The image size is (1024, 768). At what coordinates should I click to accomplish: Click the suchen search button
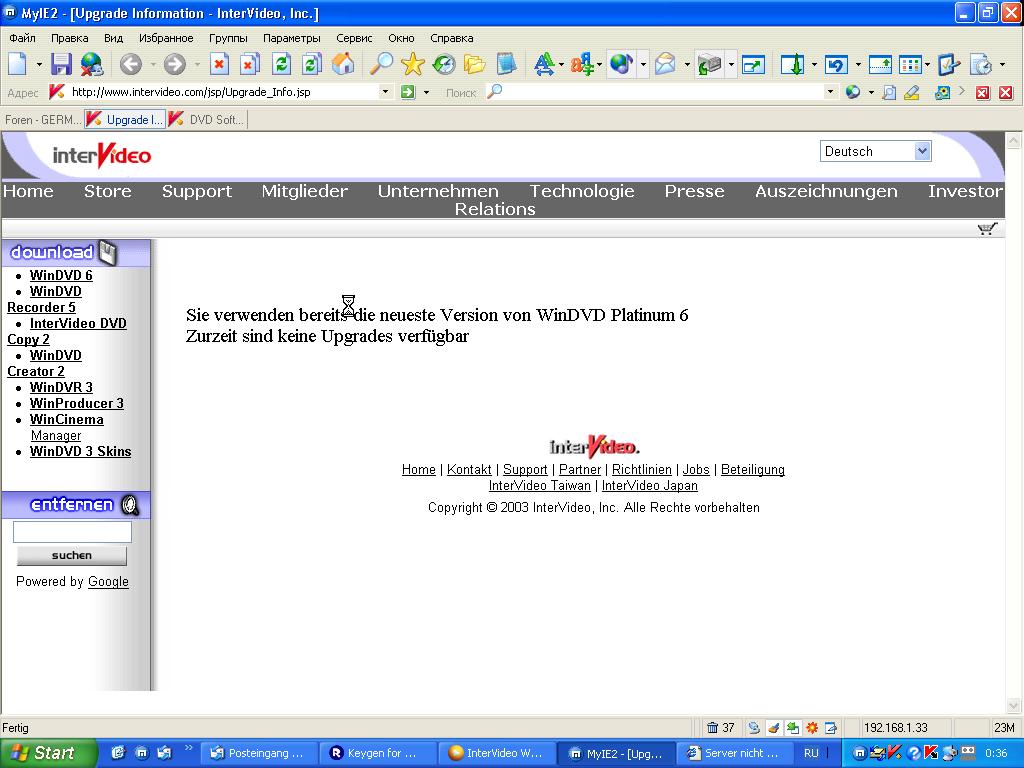click(72, 555)
